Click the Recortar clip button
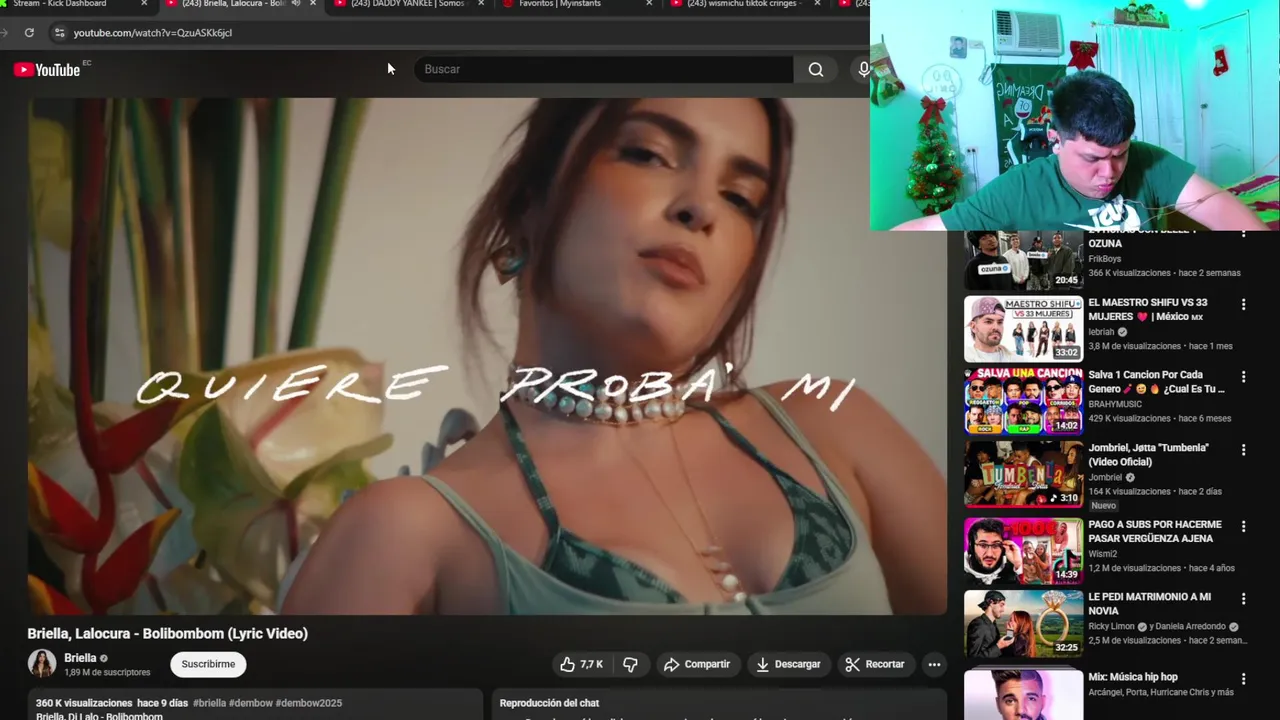Viewport: 1280px width, 720px height. click(874, 664)
